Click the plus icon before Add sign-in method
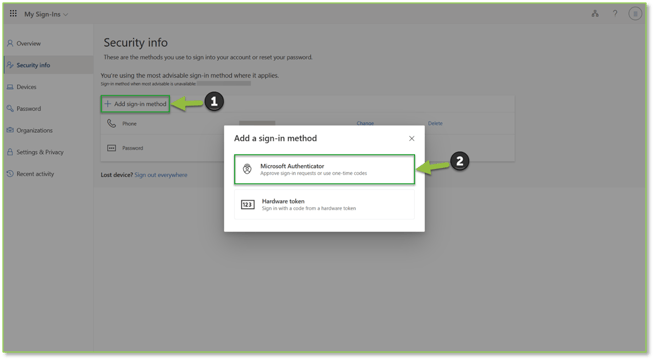This screenshot has height=360, width=654. (x=108, y=104)
